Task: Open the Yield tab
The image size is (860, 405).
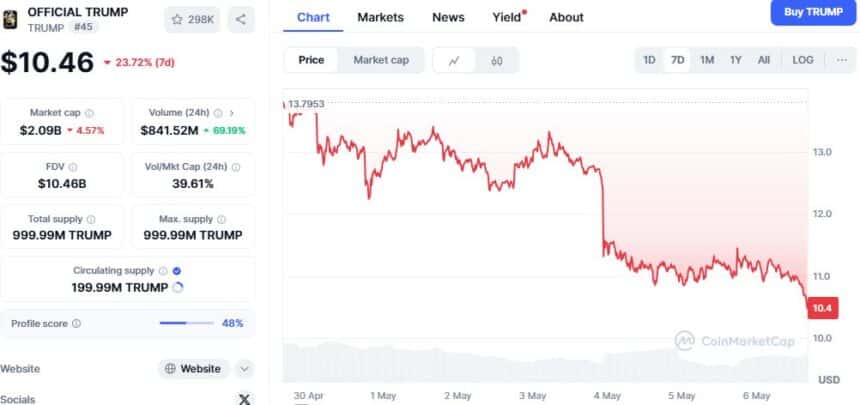Action: pyautogui.click(x=508, y=18)
